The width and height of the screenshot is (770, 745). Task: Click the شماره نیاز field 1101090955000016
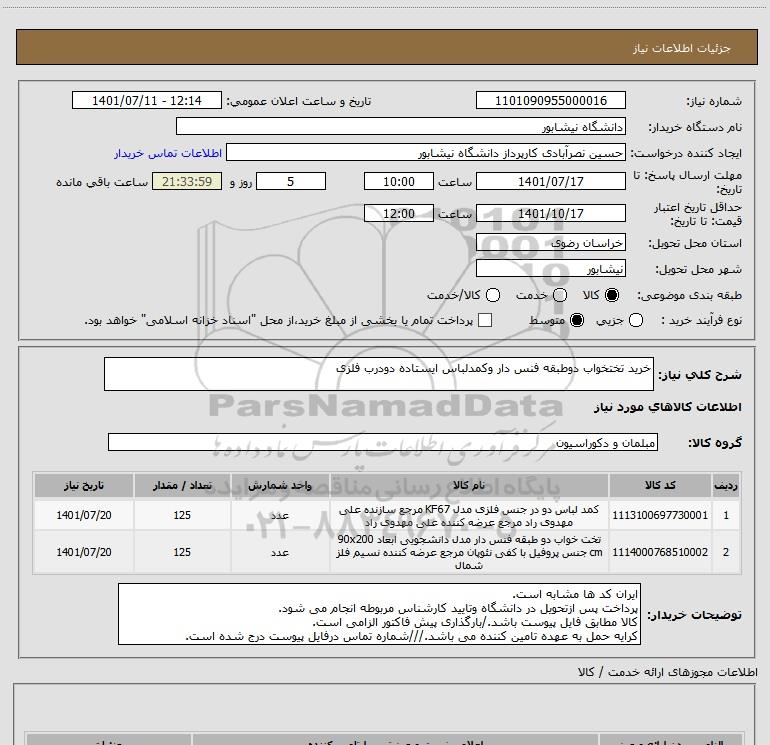tap(550, 100)
